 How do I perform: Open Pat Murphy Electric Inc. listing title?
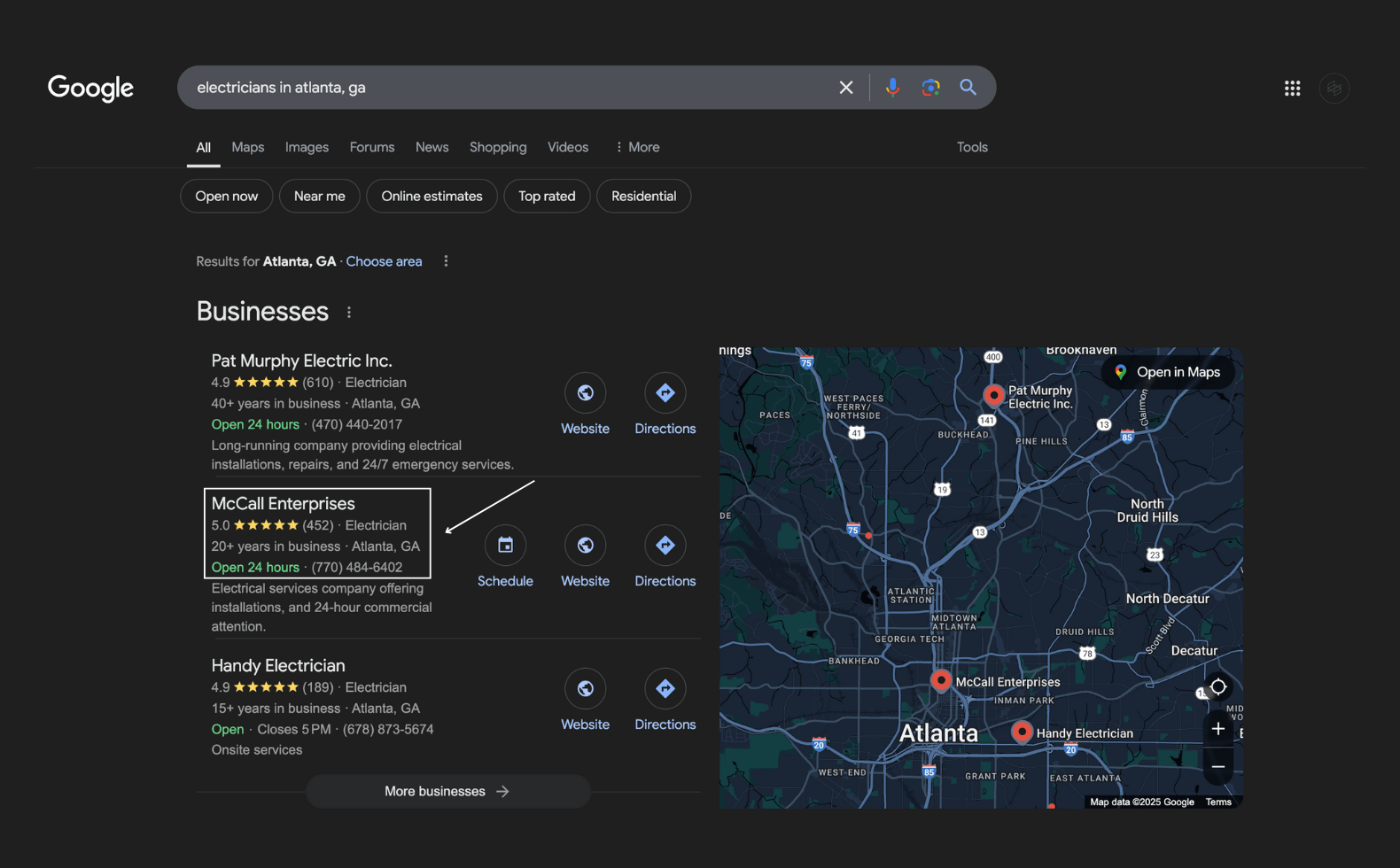point(301,360)
